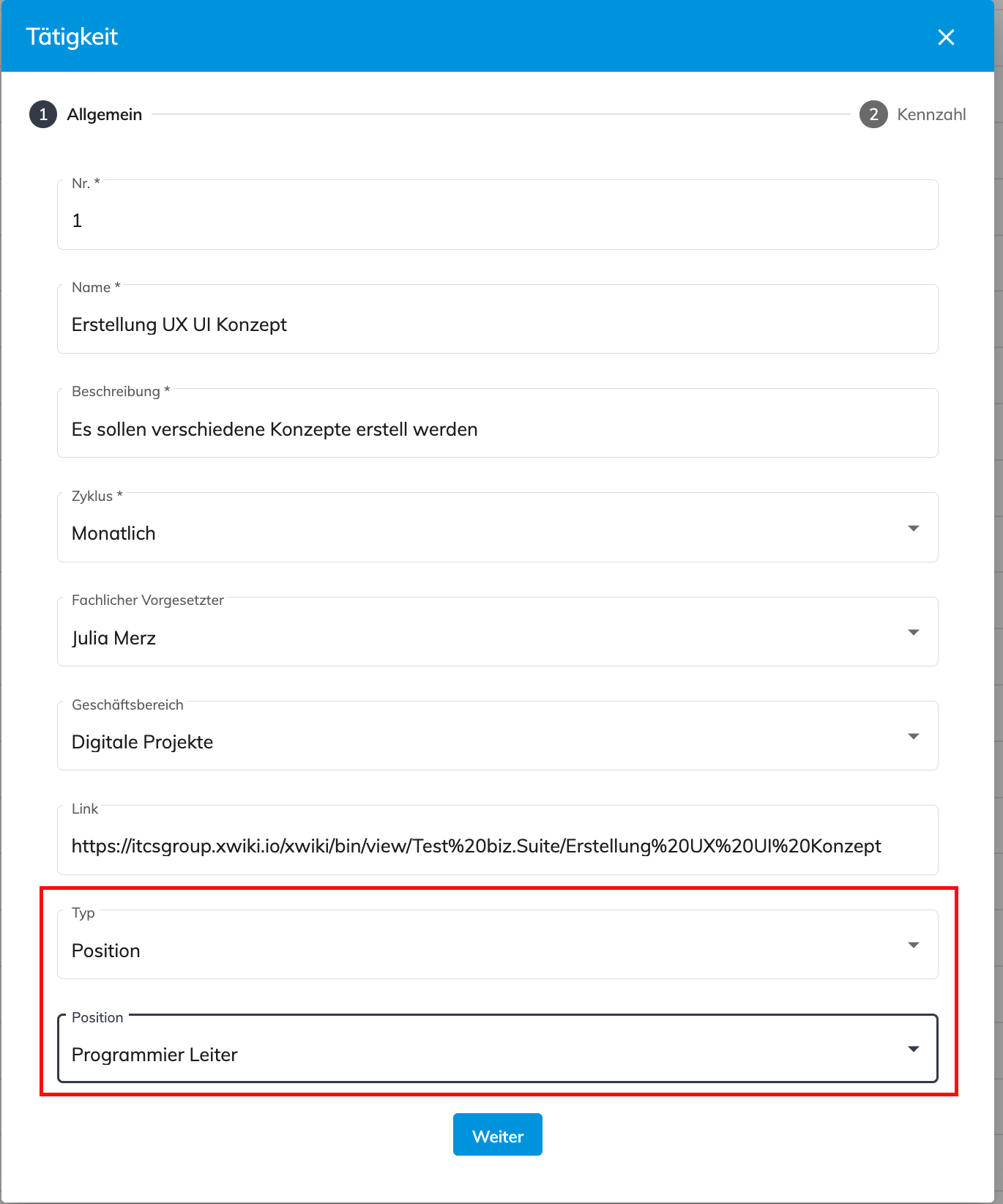Expand the Fachlicher Vorgesetzter dropdown arrow

(914, 632)
